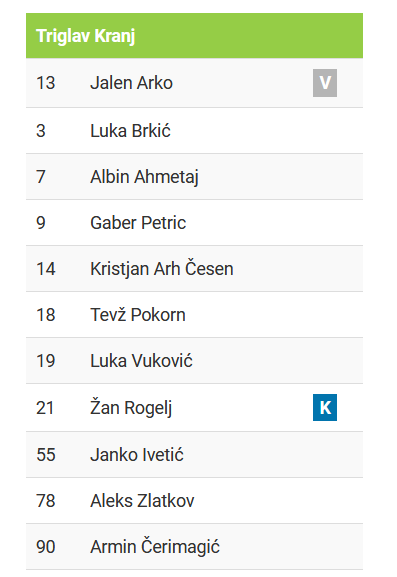Click jersey number 90
This screenshot has height=577, width=397.
coord(46,546)
